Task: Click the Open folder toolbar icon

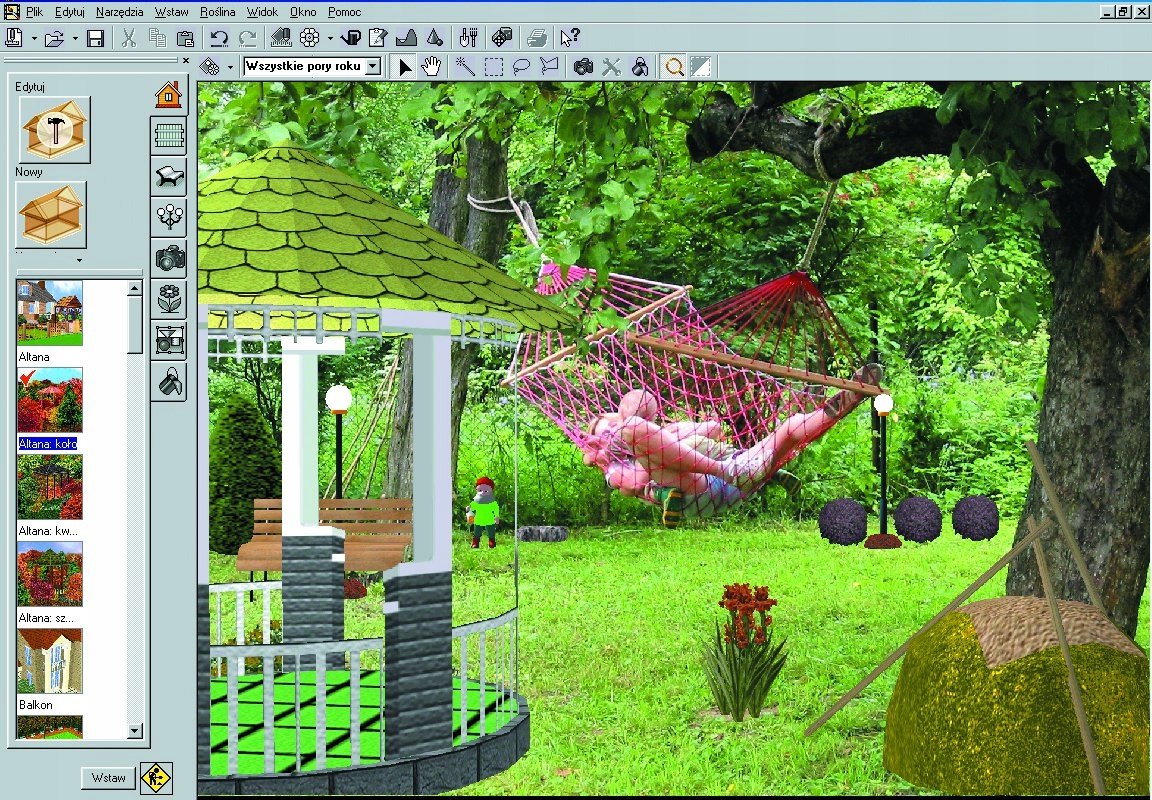Action: pyautogui.click(x=54, y=38)
